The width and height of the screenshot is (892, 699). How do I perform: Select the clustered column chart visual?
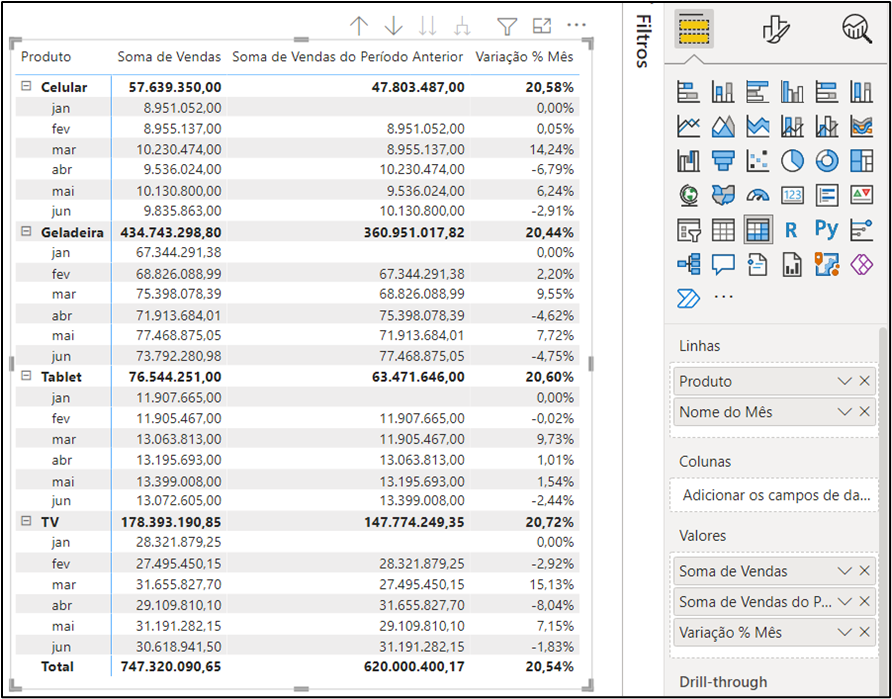[792, 92]
